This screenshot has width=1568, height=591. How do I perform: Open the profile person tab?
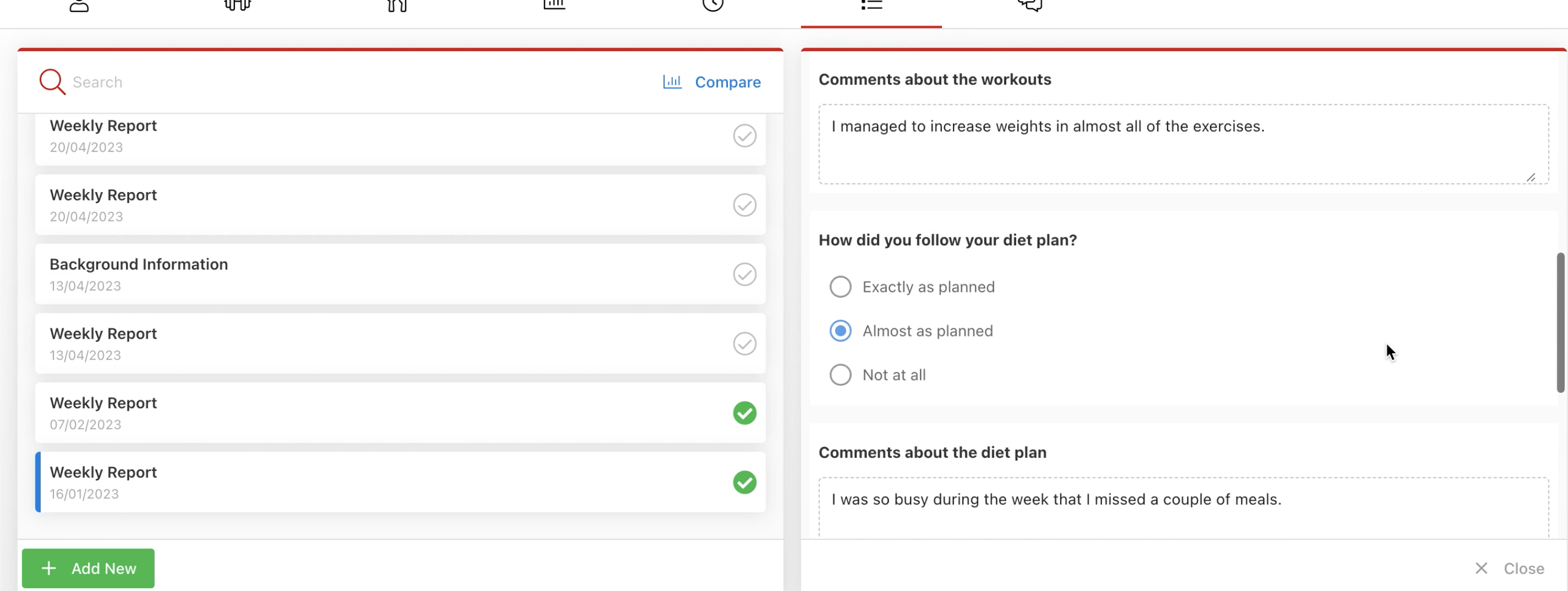[79, 6]
